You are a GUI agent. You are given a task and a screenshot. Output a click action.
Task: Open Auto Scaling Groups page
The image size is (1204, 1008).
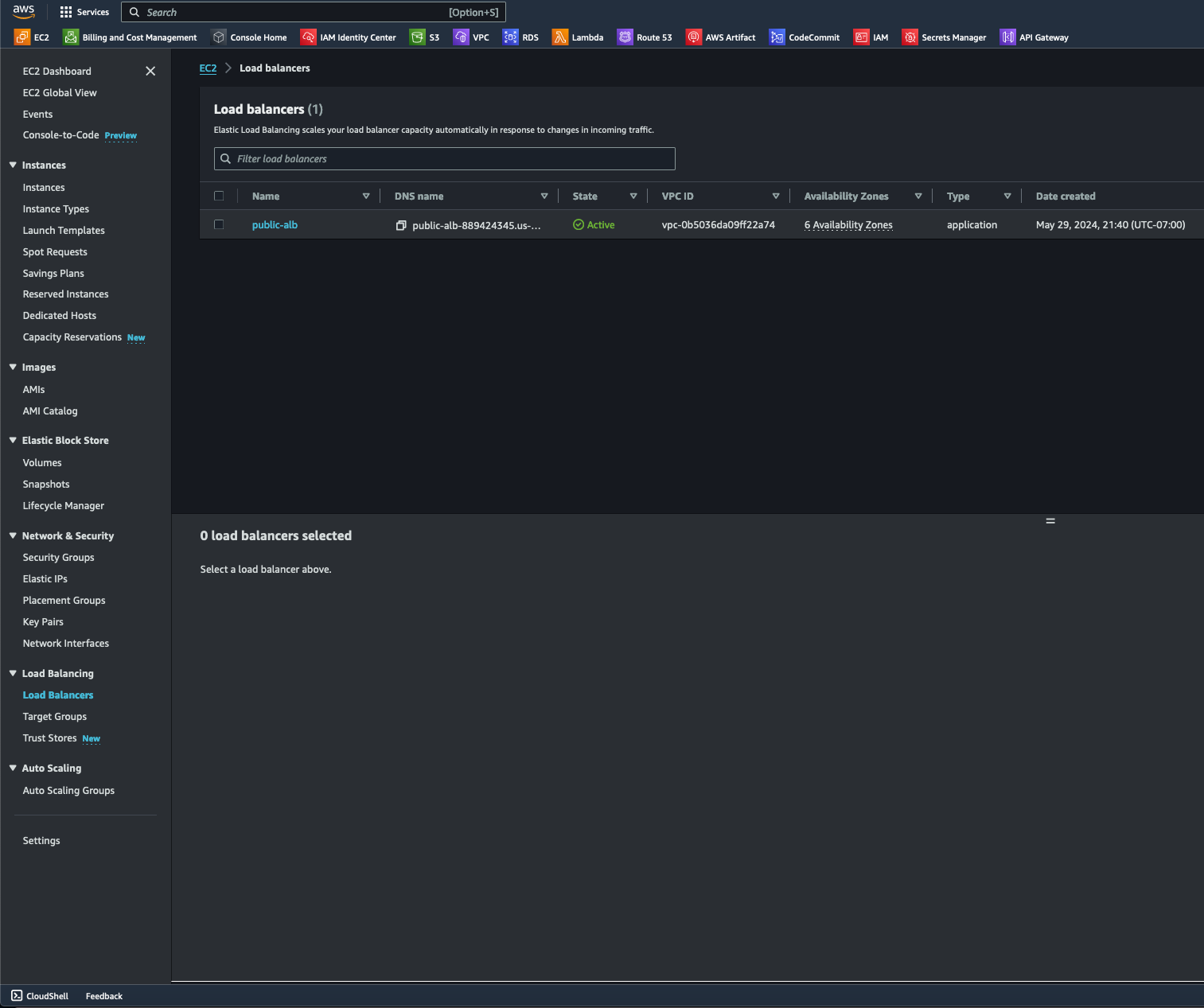click(x=68, y=791)
